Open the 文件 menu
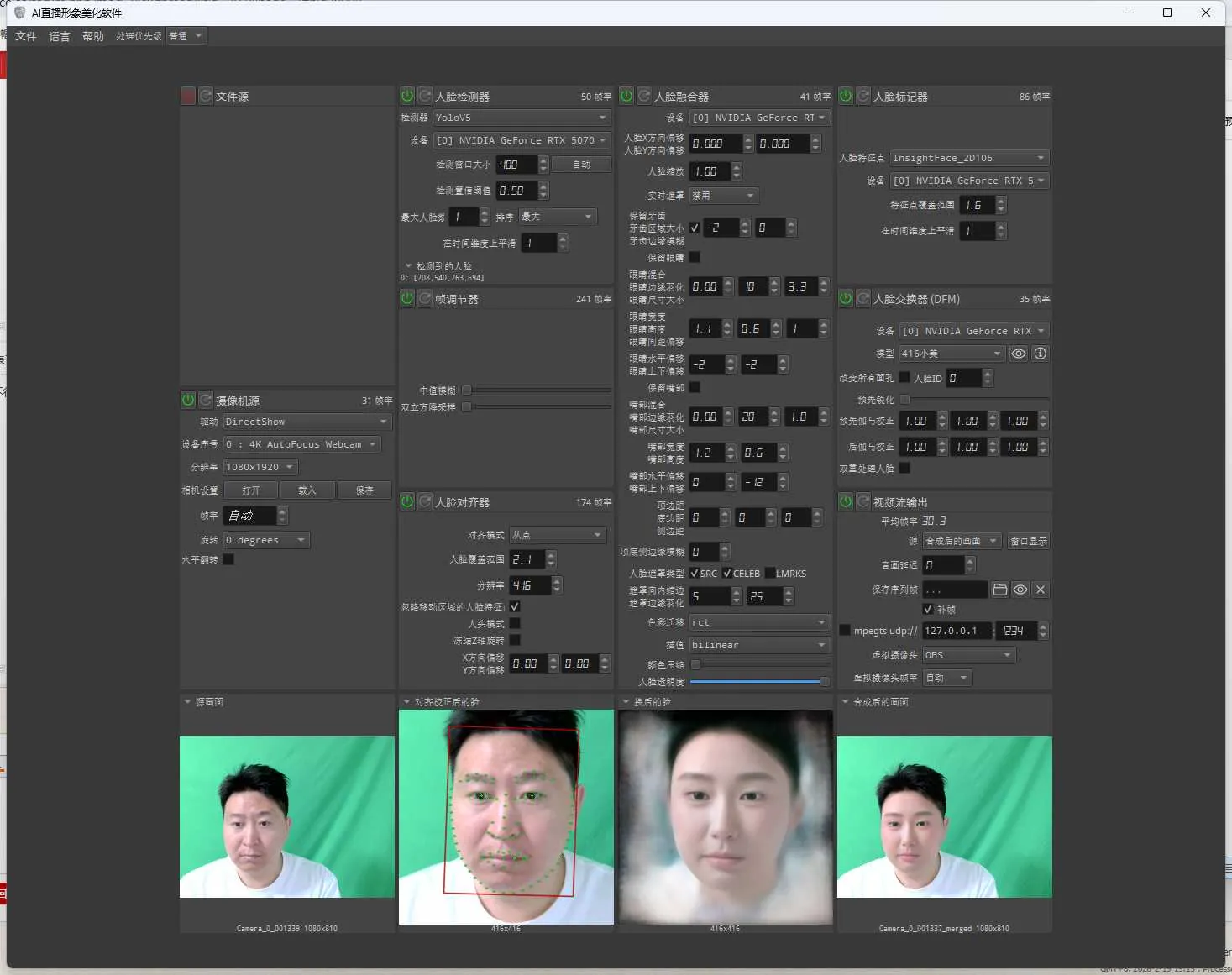 click(x=25, y=36)
